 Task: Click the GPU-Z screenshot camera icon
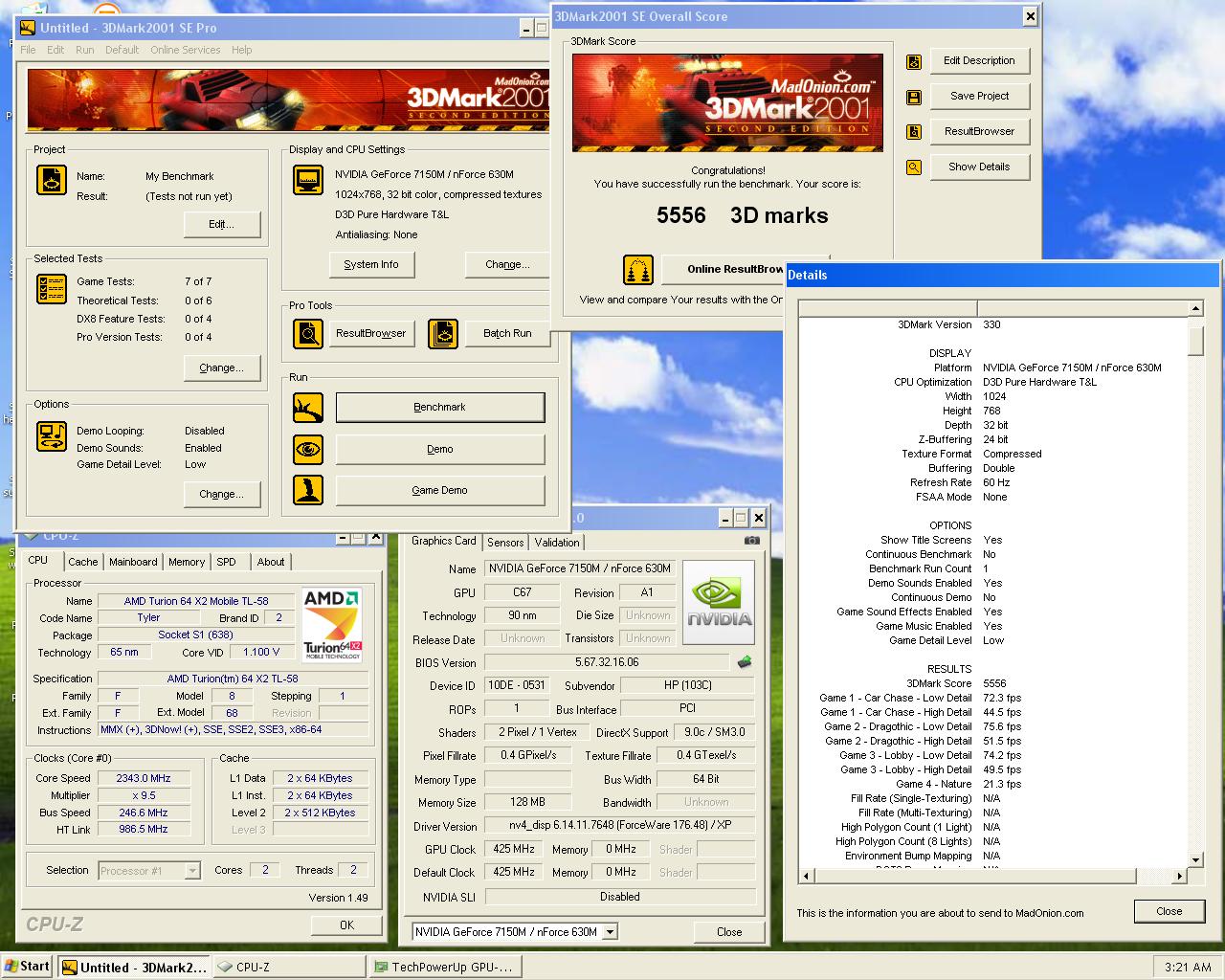click(x=752, y=541)
